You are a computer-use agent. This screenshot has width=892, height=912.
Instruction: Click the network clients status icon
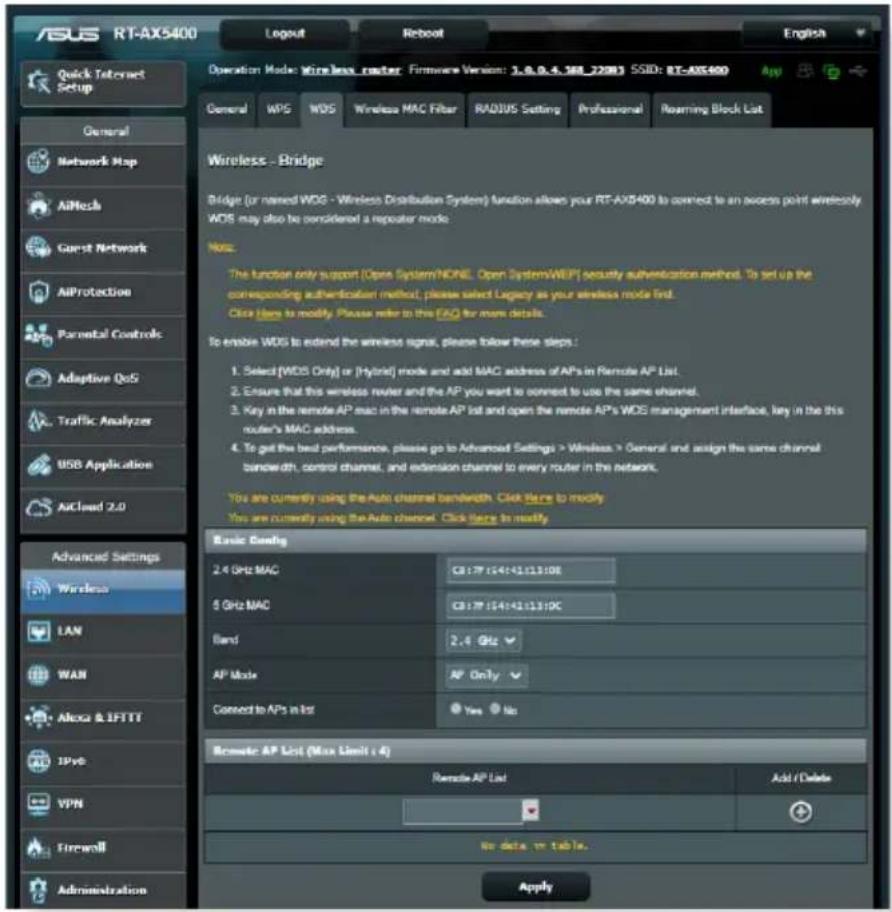tap(832, 72)
